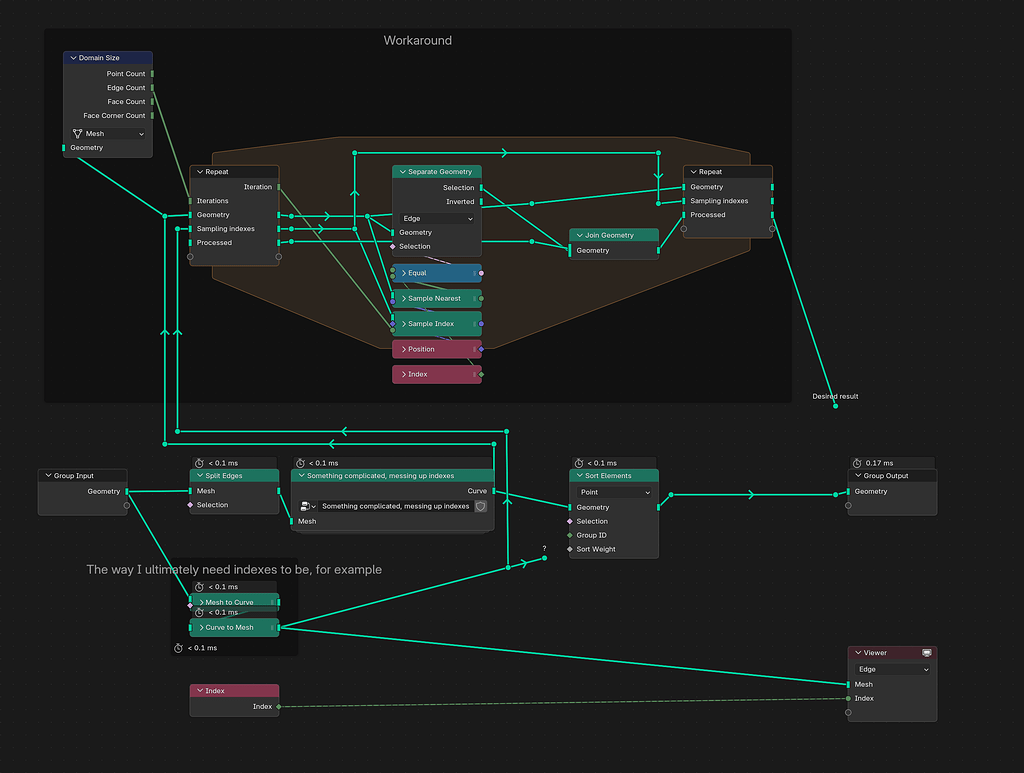Click the Sampling indexes output on right Repeat

pyautogui.click(x=773, y=201)
